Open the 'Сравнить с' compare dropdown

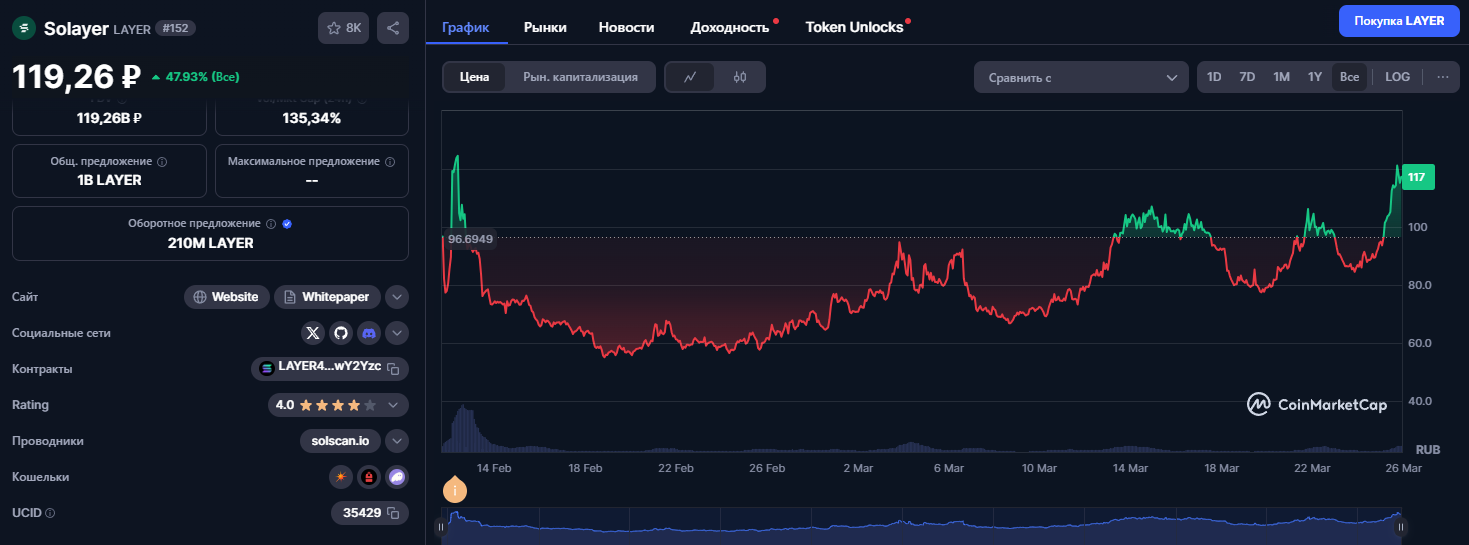1081,77
